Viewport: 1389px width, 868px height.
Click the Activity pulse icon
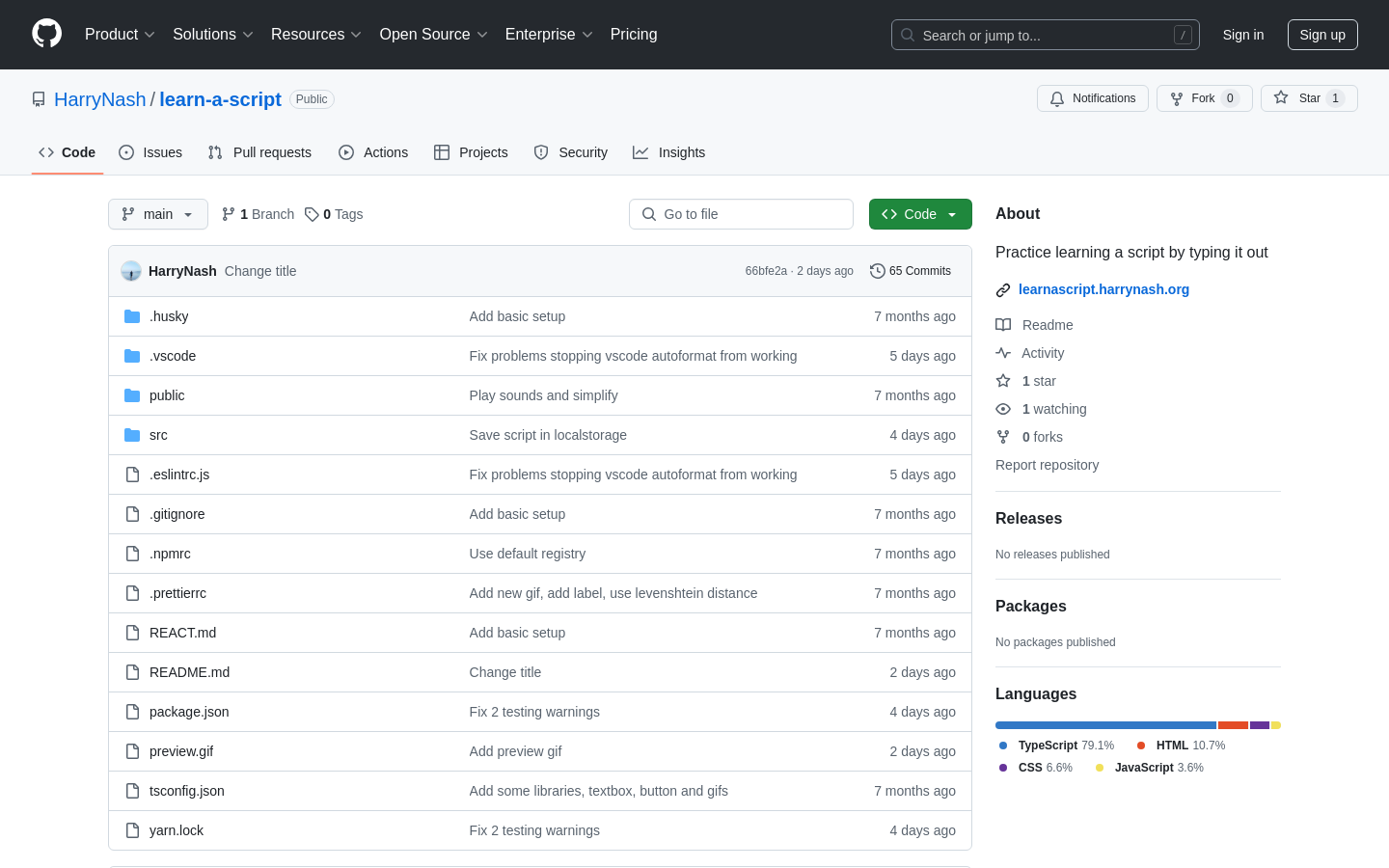click(1003, 353)
